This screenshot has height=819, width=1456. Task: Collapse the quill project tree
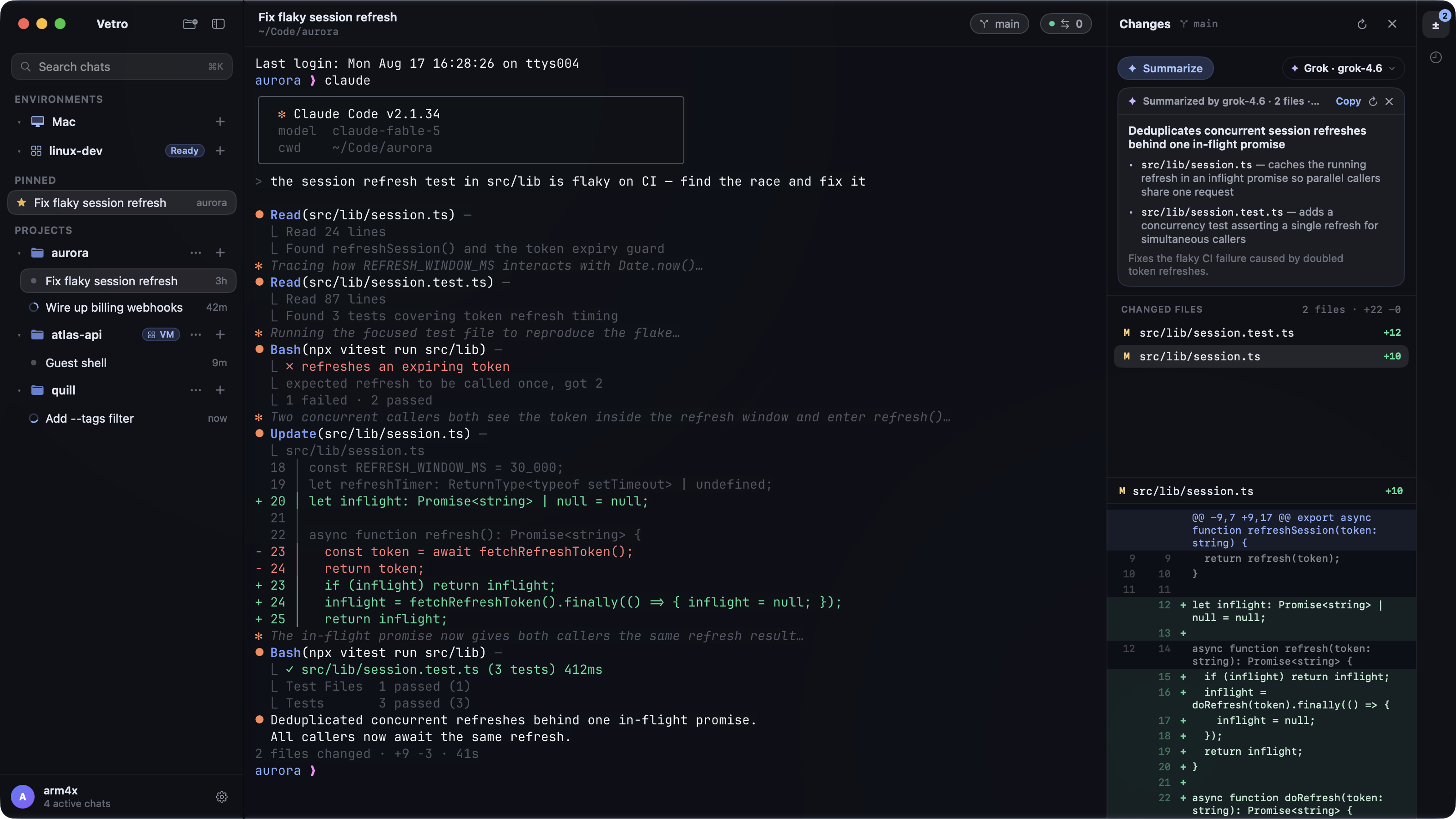click(19, 390)
